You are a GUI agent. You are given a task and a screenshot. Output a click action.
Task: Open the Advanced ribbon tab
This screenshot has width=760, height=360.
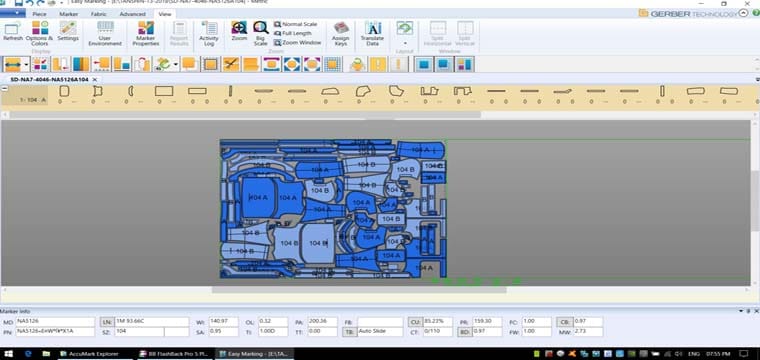(x=132, y=14)
